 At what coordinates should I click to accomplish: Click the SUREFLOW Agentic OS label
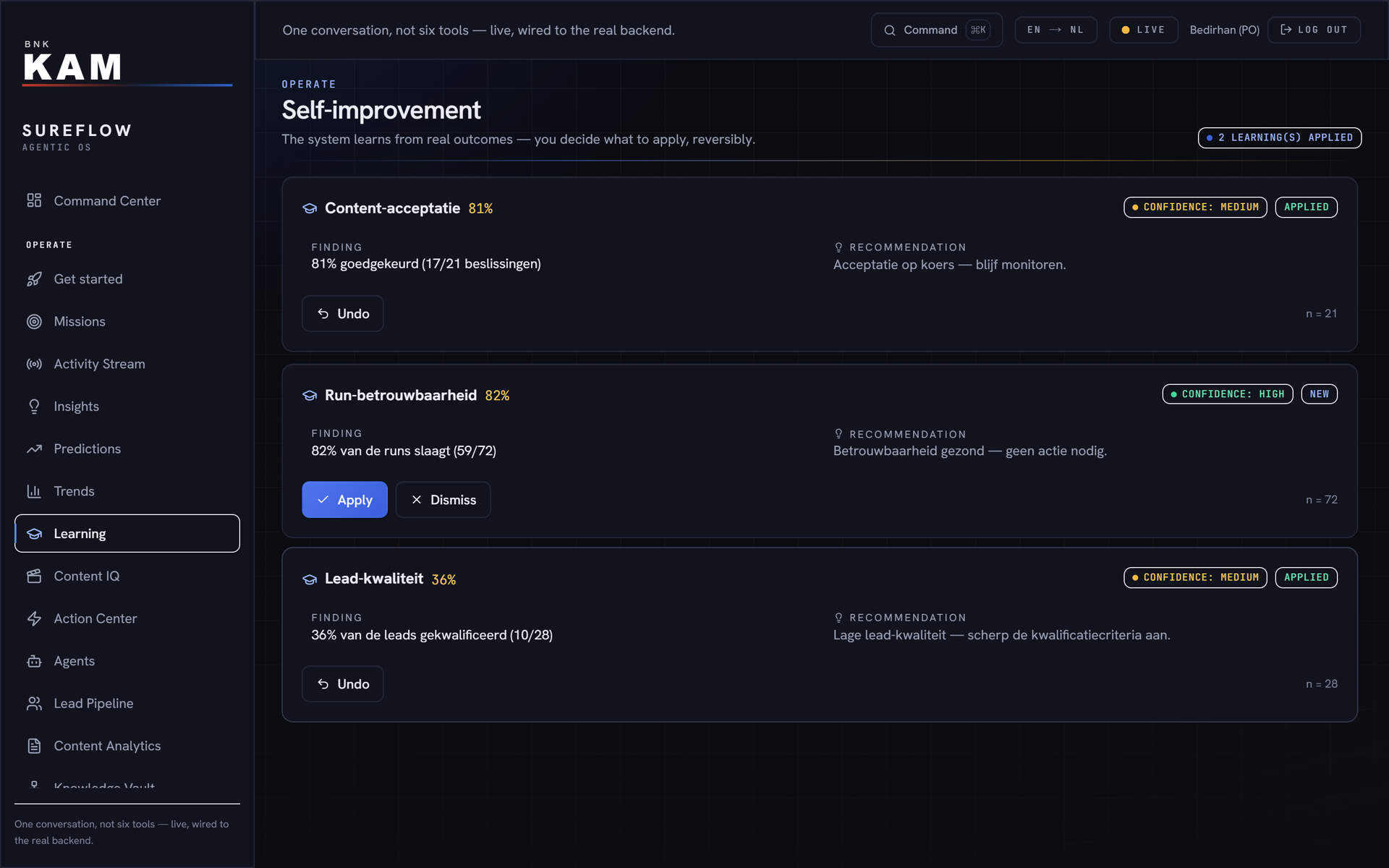(77, 137)
